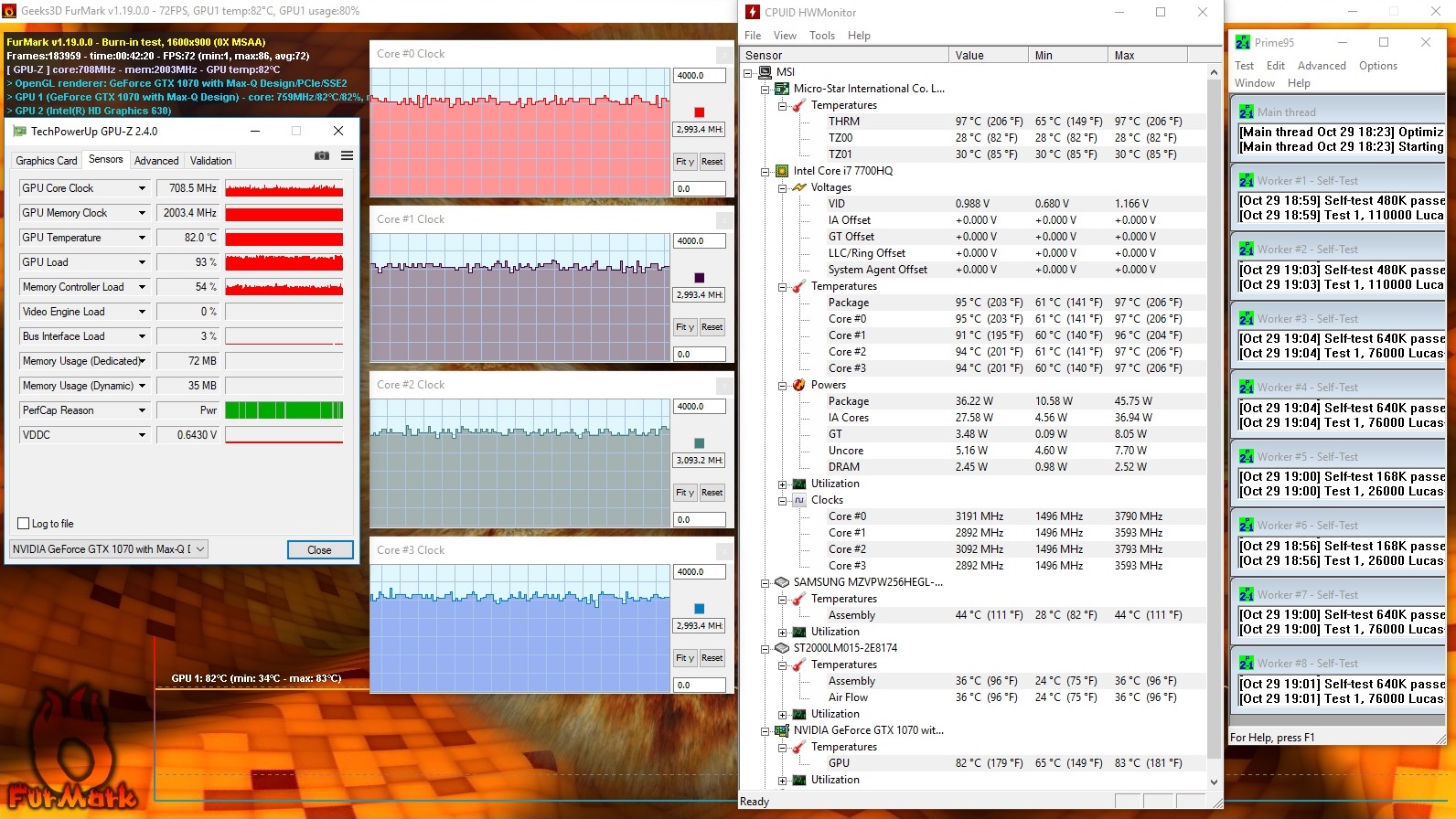Open the GPU-Z hamburger menu
Viewport: 1456px width, 819px height.
click(348, 156)
